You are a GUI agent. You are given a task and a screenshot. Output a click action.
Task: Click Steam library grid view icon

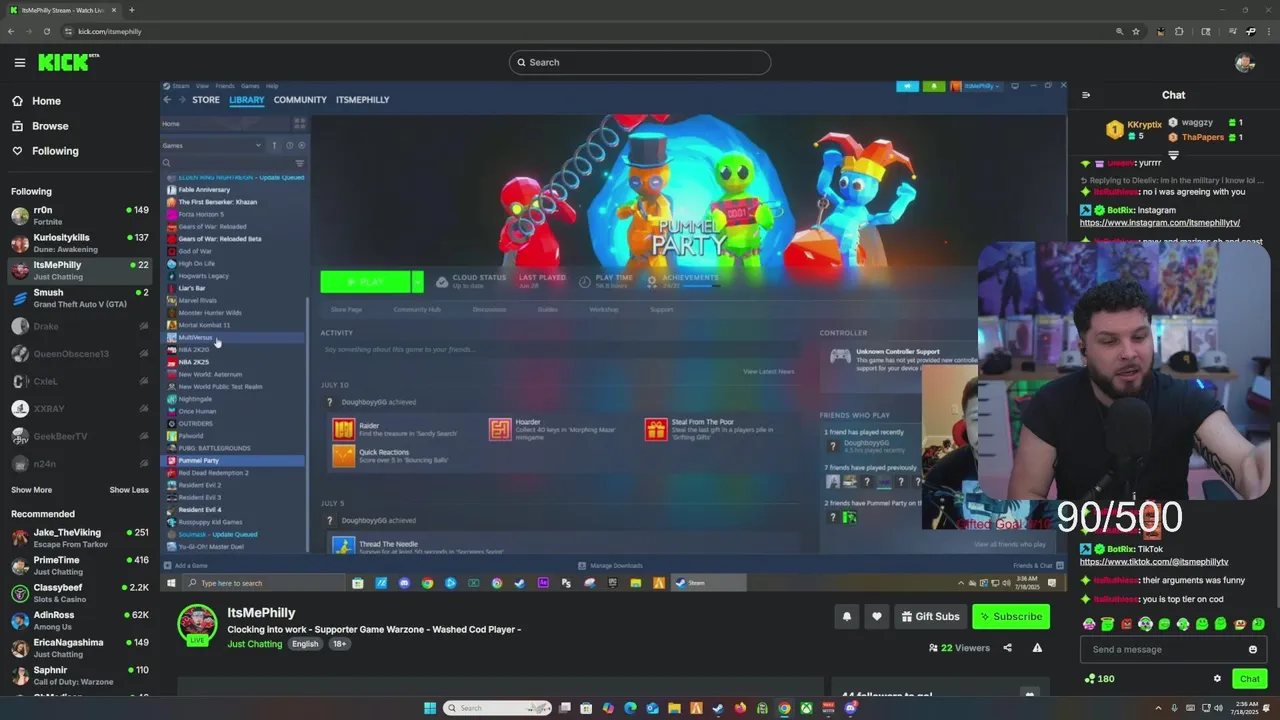[x=299, y=124]
